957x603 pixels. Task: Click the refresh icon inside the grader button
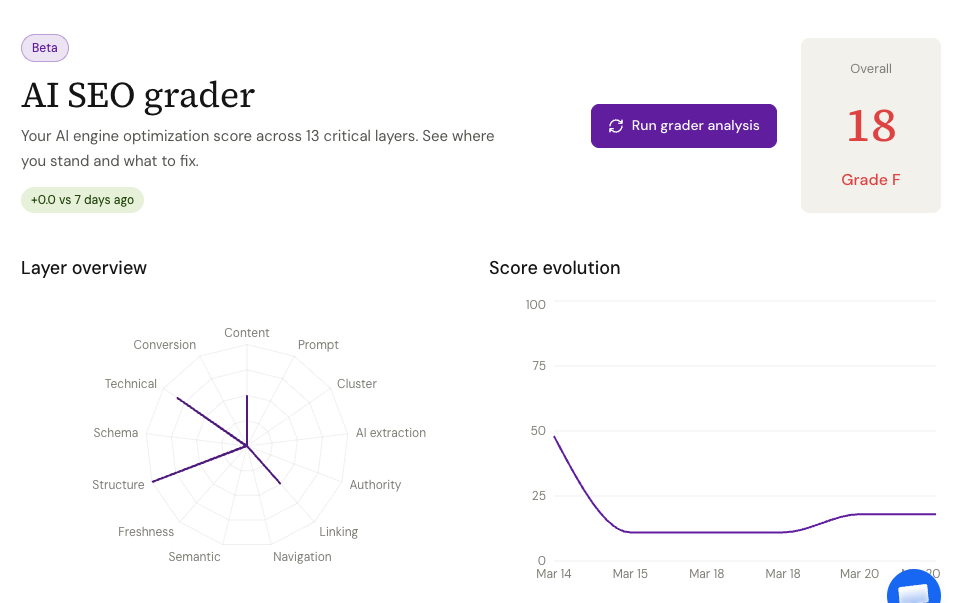tap(615, 126)
